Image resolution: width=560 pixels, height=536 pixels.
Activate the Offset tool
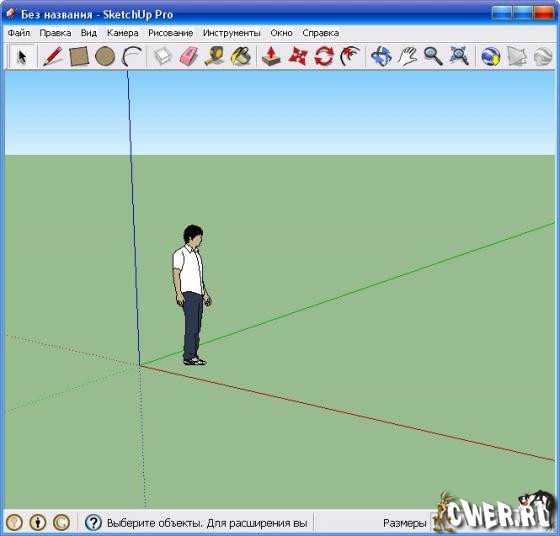pyautogui.click(x=350, y=56)
